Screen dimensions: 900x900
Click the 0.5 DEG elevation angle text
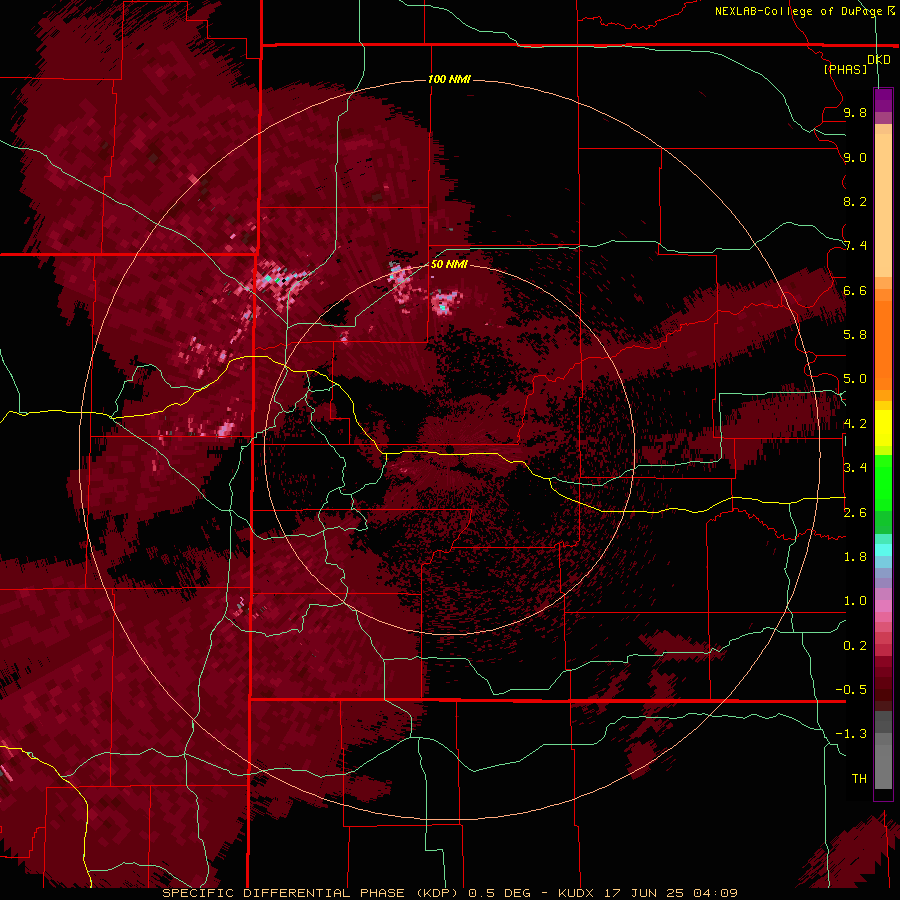pyautogui.click(x=499, y=893)
